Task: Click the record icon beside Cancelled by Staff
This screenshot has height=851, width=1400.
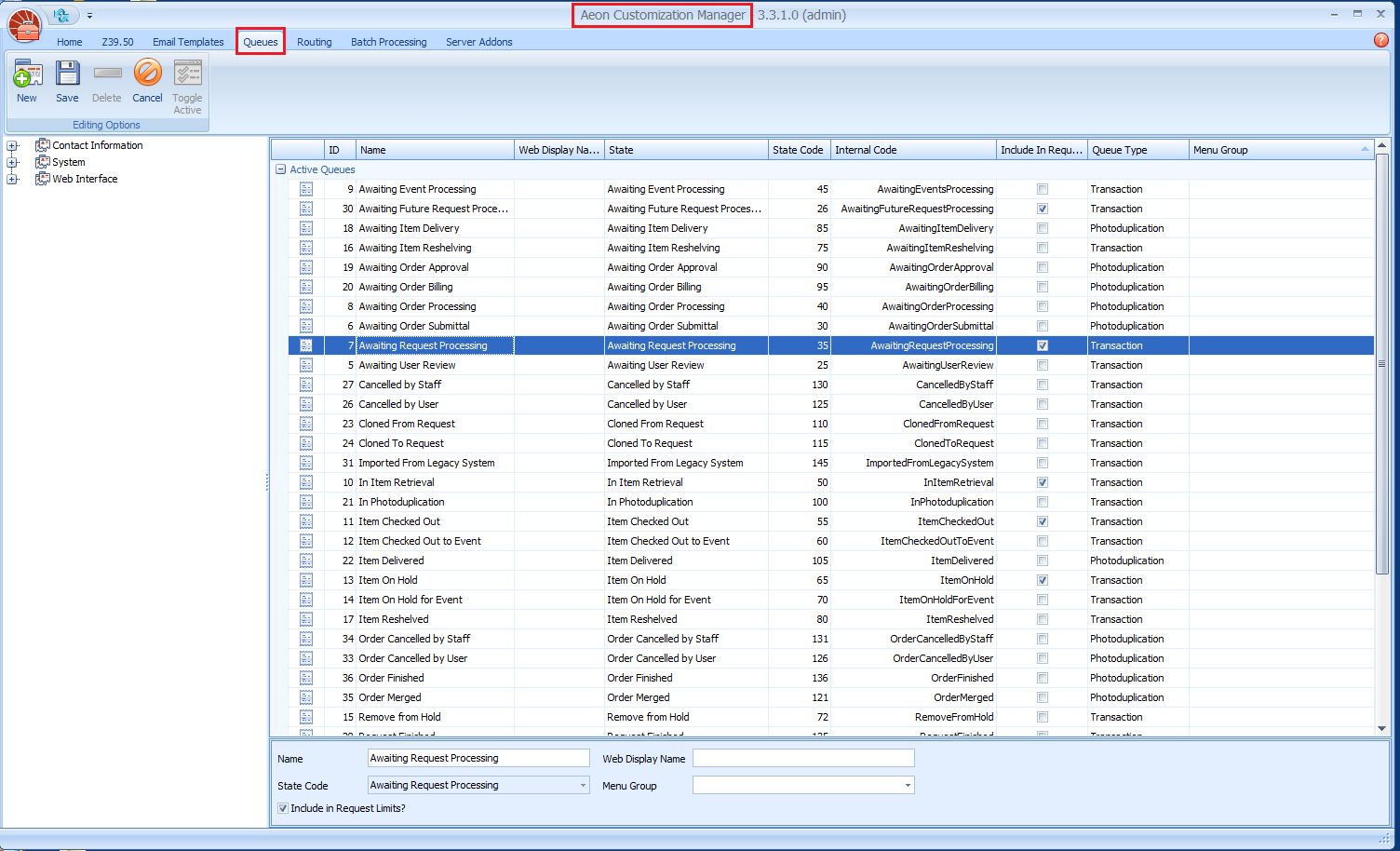Action: point(306,385)
